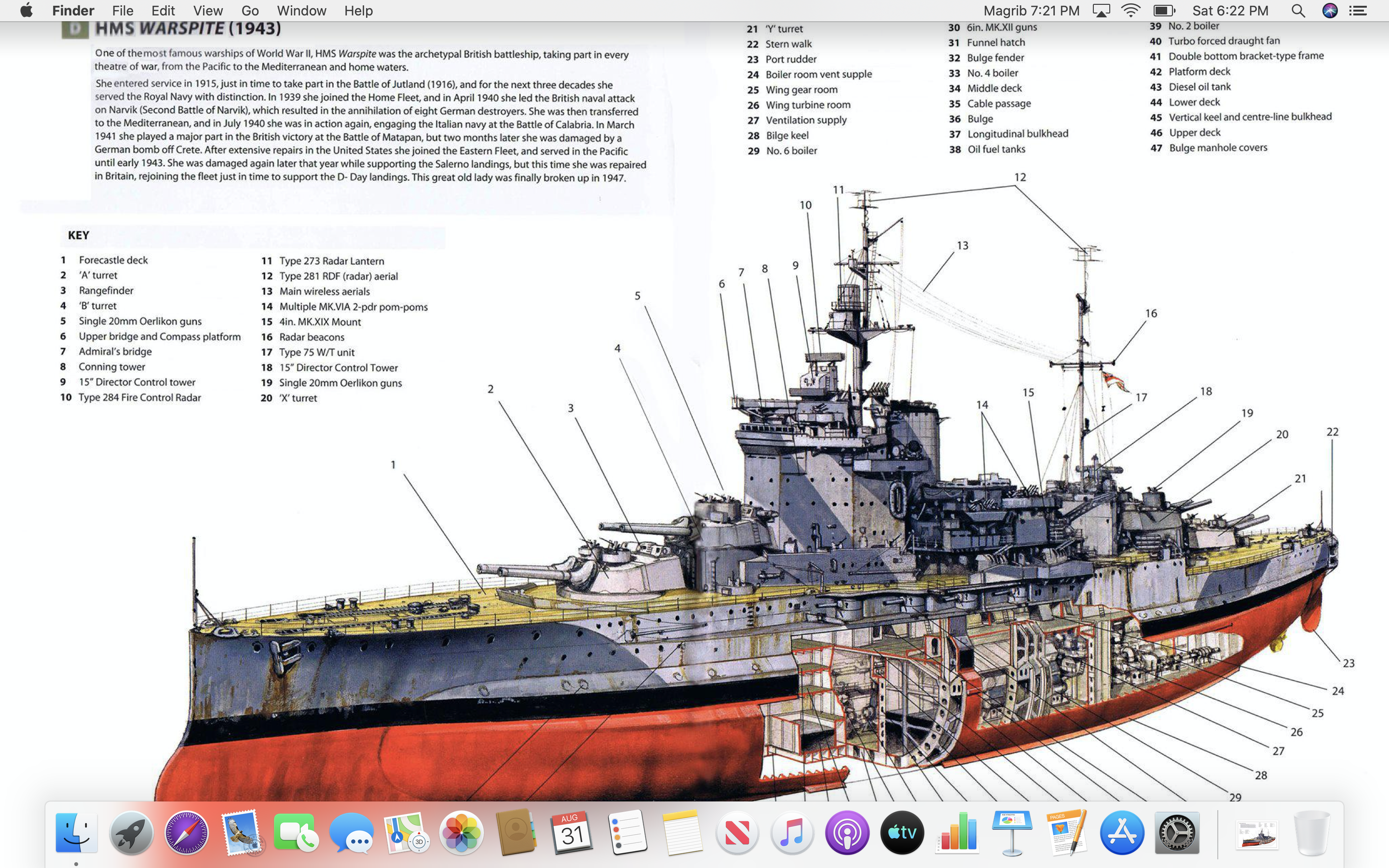Open Safari browser in the dock

[187, 832]
